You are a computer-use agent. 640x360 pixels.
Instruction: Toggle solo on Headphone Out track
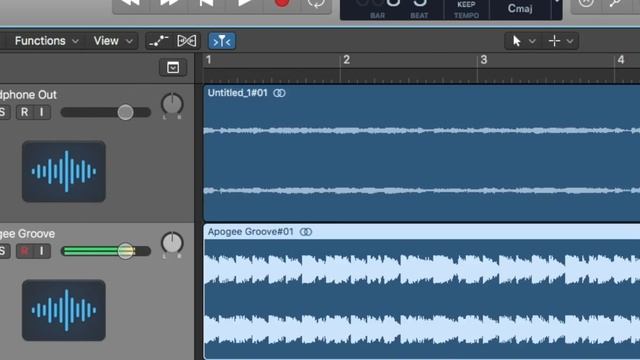pos(3,112)
